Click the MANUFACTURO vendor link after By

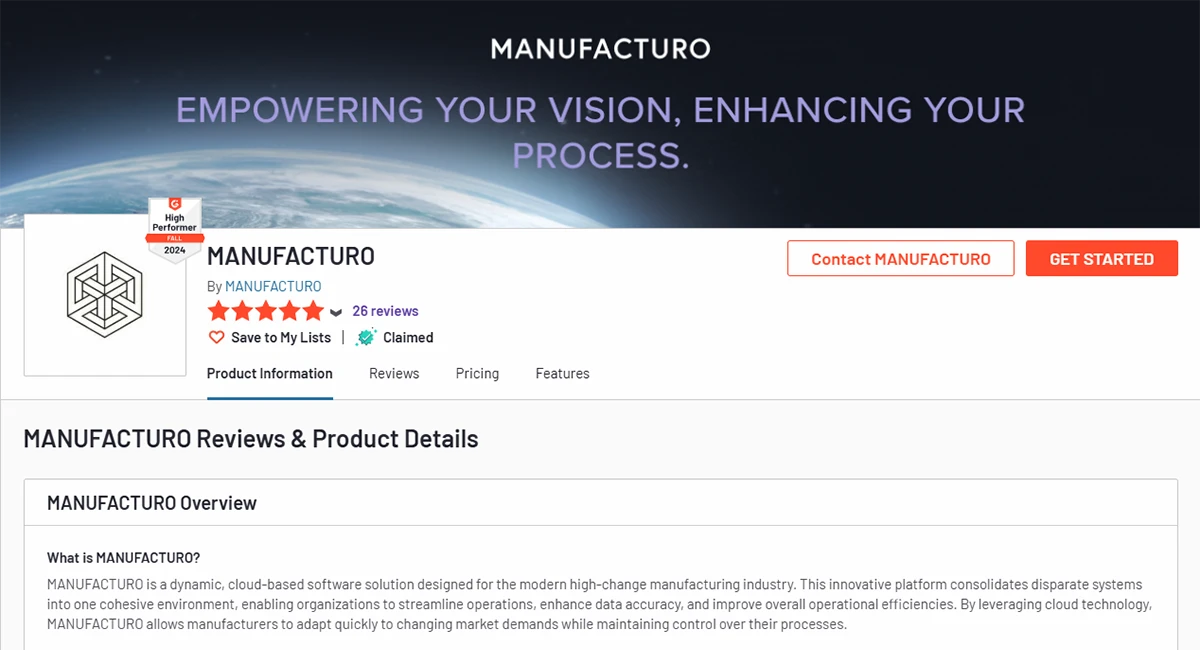point(273,286)
